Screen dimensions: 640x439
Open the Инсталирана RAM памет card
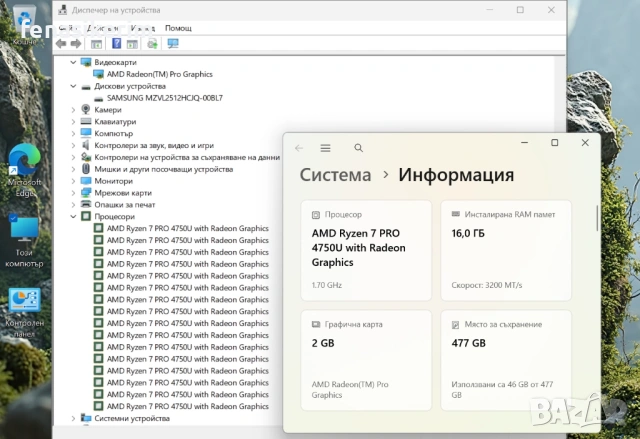click(x=506, y=250)
